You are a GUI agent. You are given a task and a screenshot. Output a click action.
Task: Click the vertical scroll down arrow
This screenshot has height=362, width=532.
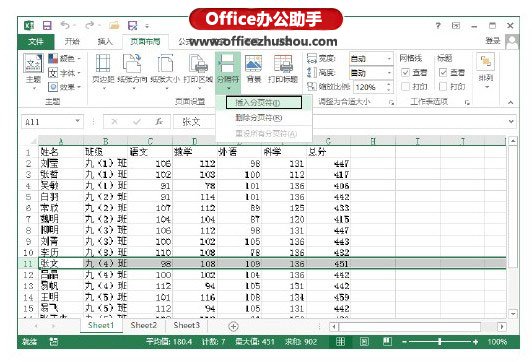pos(513,313)
